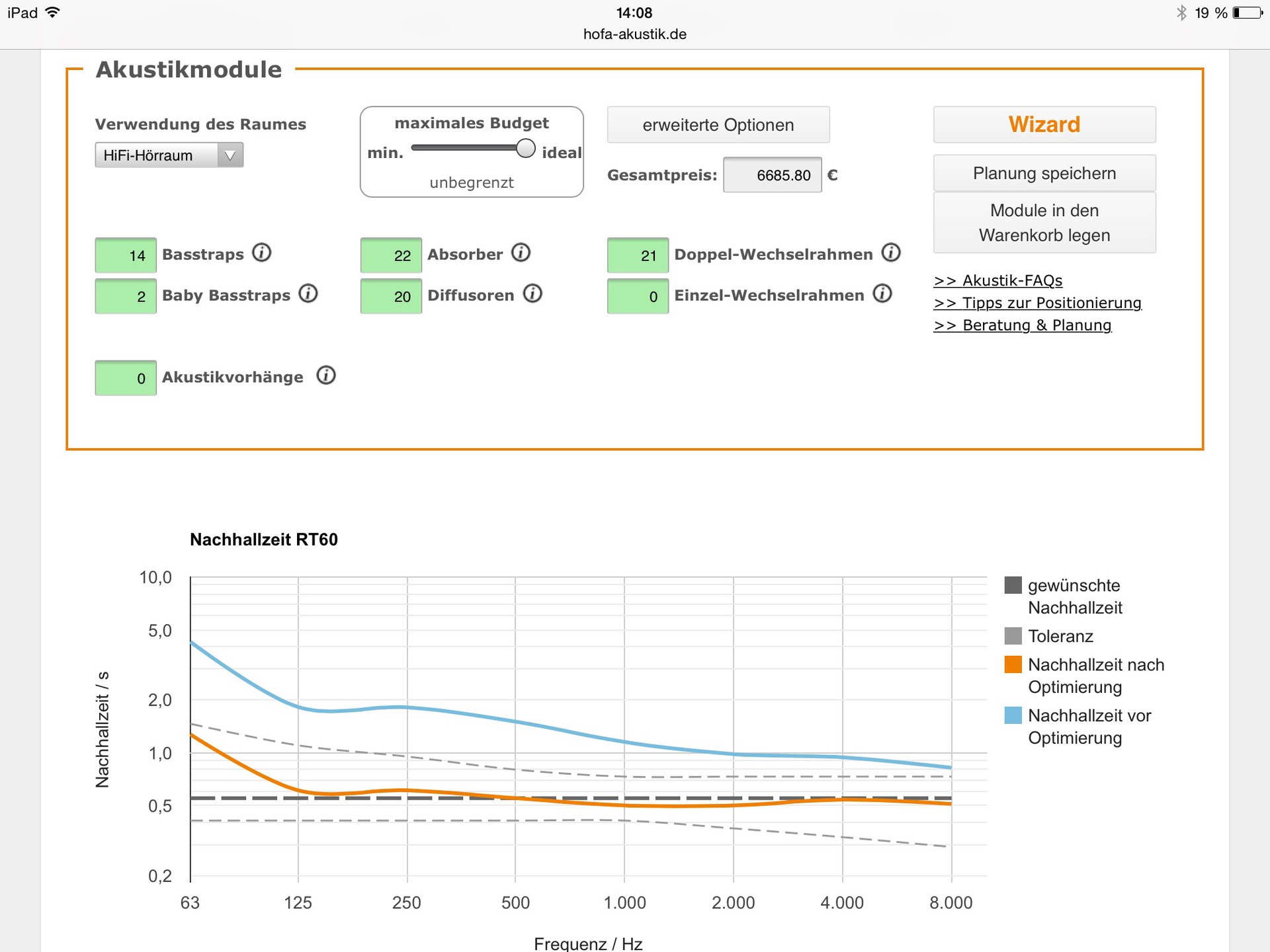Toggle orange Nachhallzeit nach Optimierung legend

click(1013, 664)
